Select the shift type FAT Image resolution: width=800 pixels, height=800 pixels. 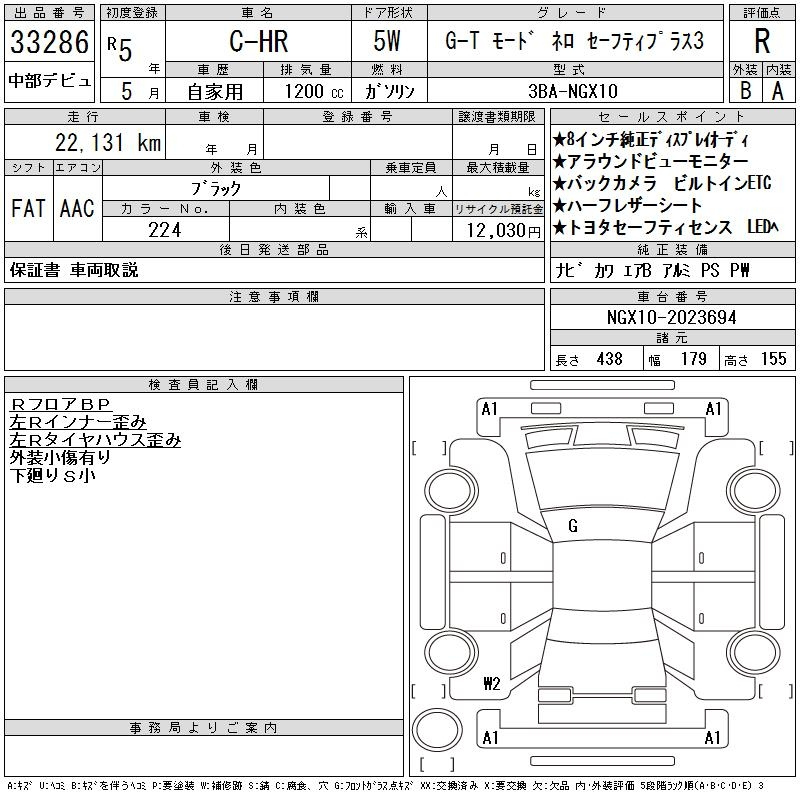(x=28, y=208)
